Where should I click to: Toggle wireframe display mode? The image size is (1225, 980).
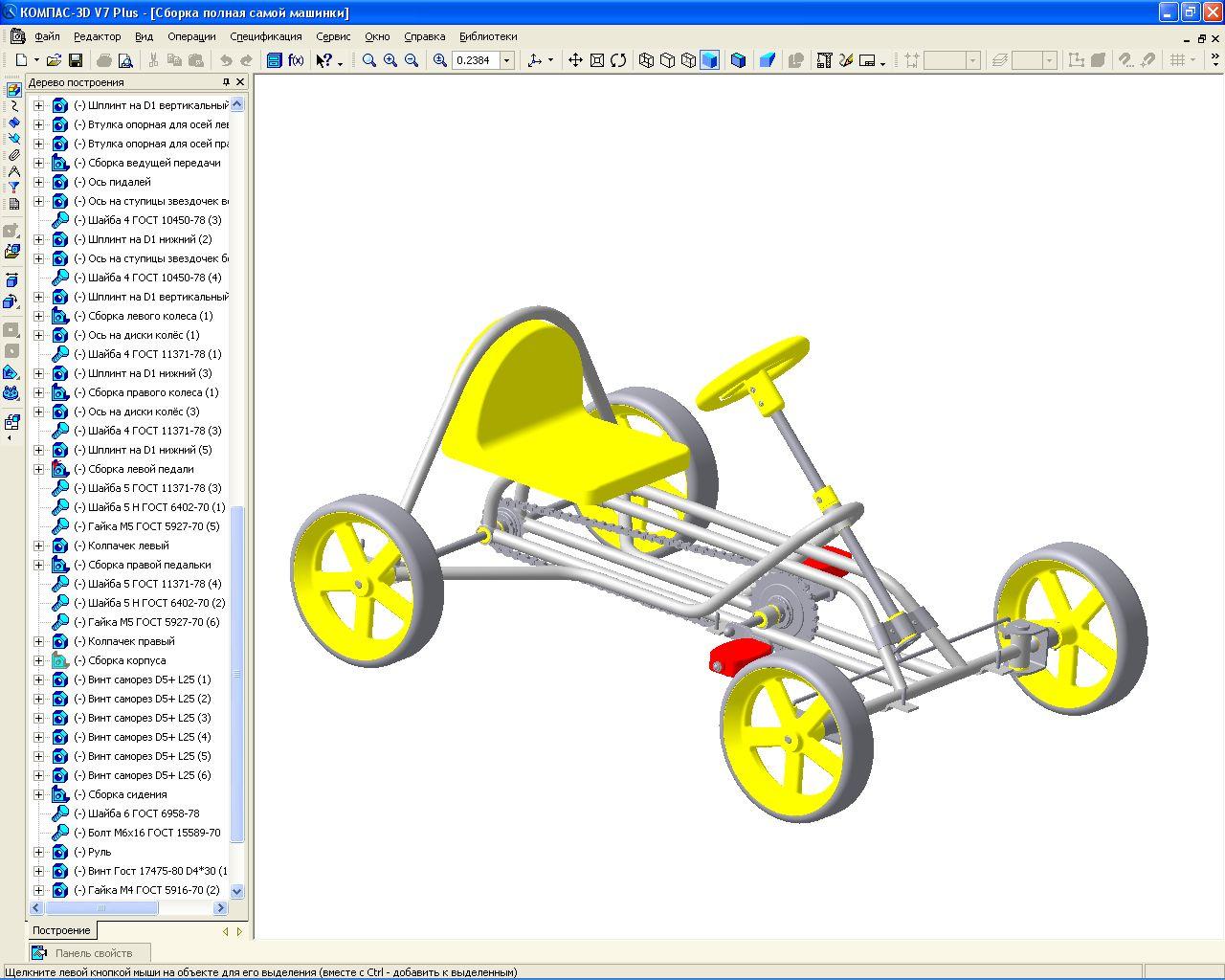[646, 60]
